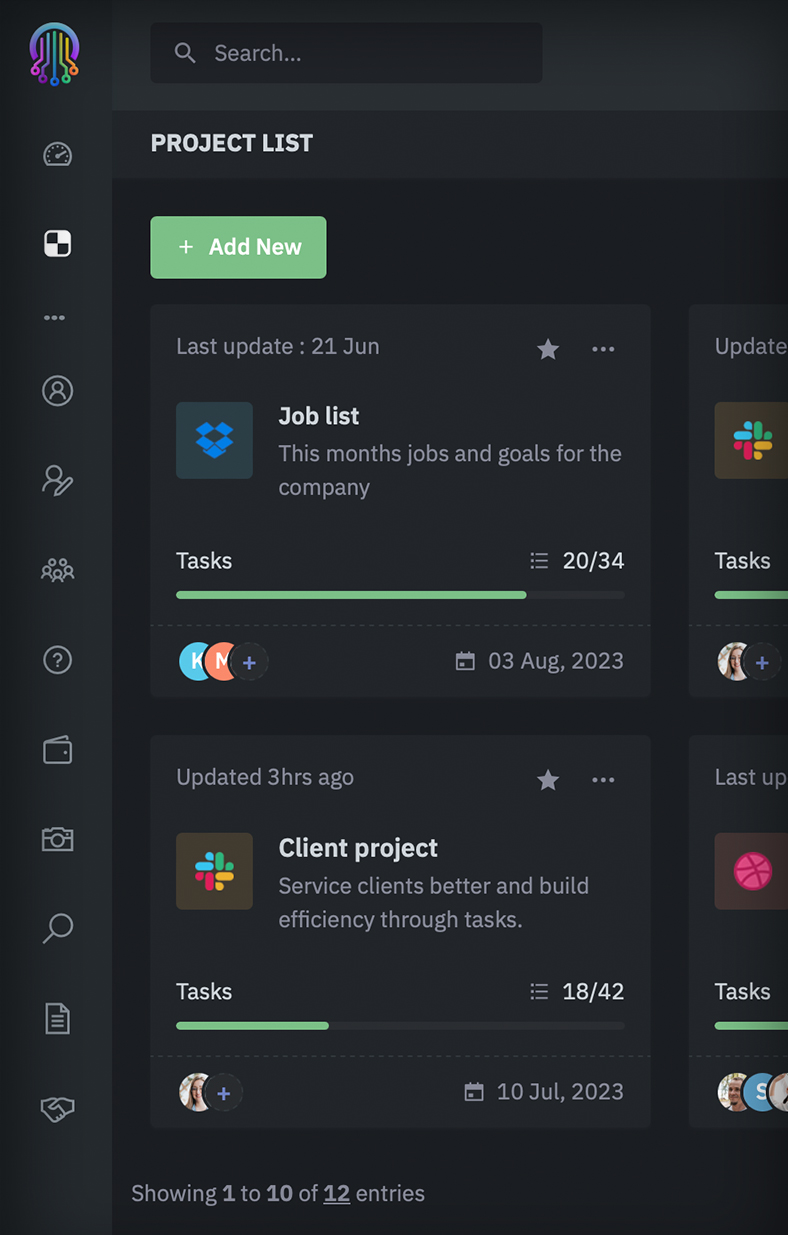Image resolution: width=788 pixels, height=1235 pixels.
Task: Click the document file icon in sidebar
Action: coord(57,1019)
